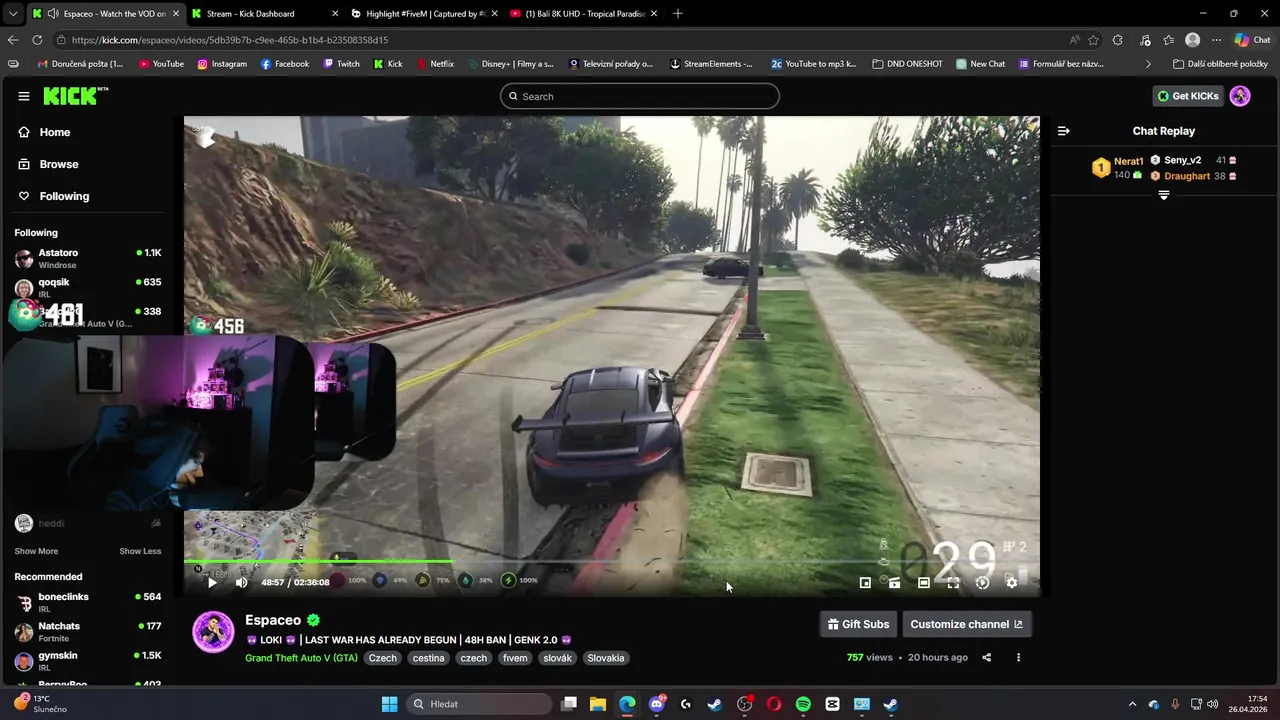Open video settings with the gear icon
Viewport: 1280px width, 720px height.
[1012, 582]
